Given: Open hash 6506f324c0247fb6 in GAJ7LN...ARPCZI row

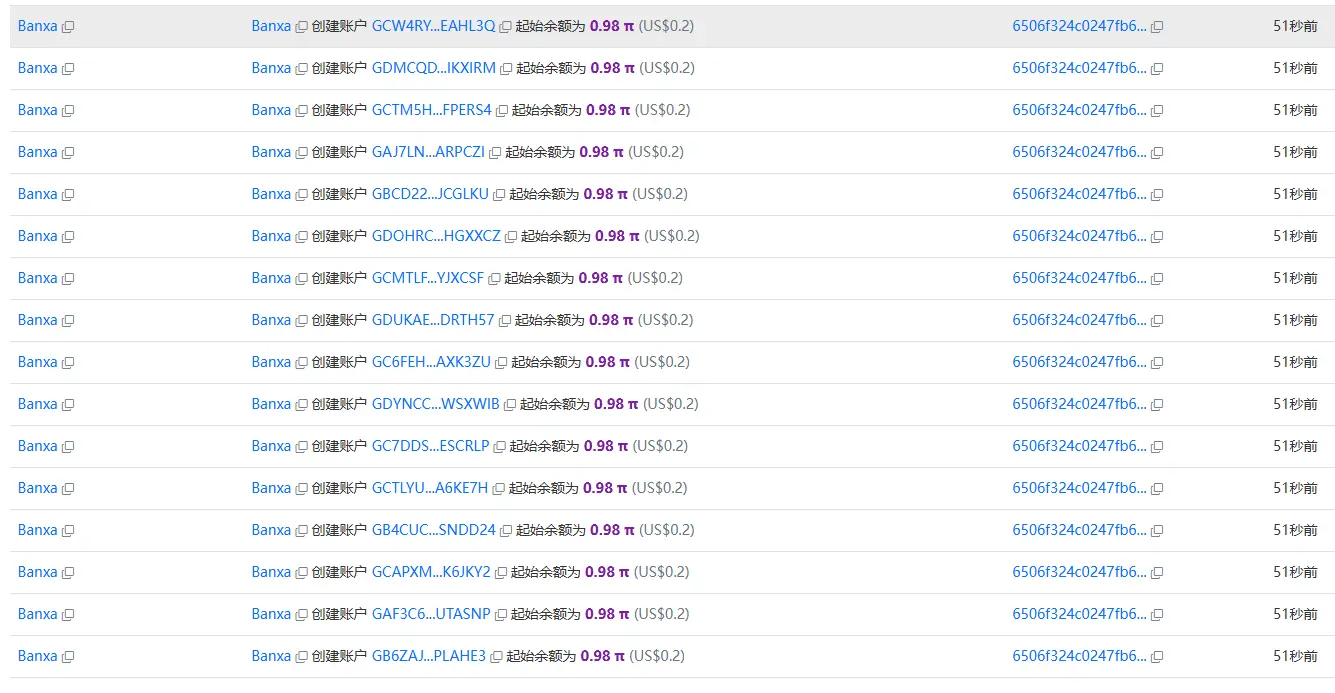Looking at the screenshot, I should (x=1080, y=152).
